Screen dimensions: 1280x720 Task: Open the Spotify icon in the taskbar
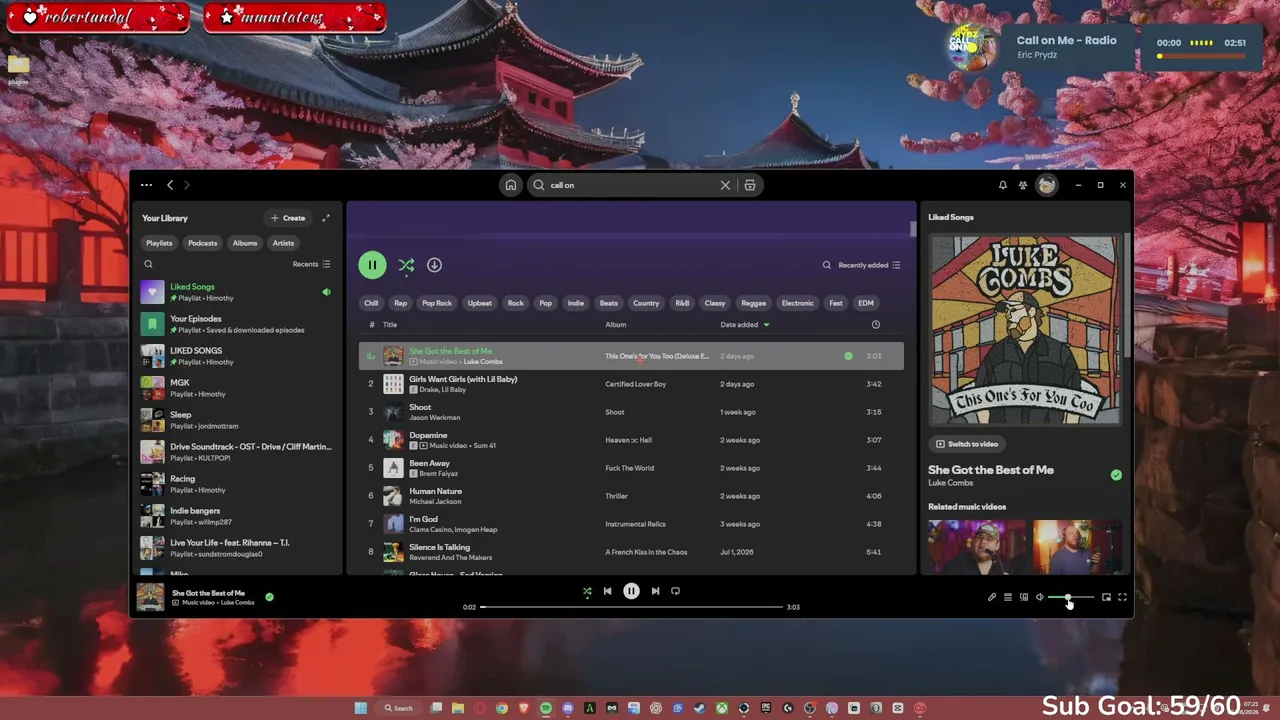click(x=546, y=708)
